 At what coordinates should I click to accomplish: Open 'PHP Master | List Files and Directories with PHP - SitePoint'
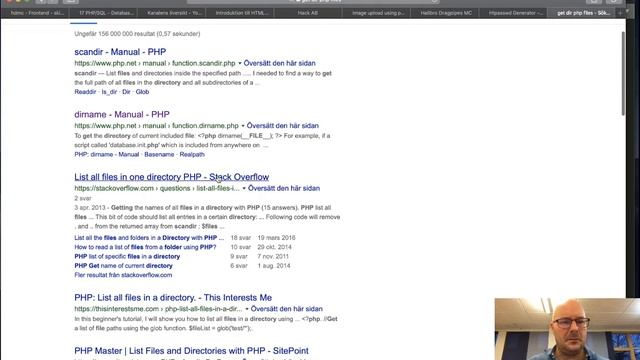coord(191,351)
